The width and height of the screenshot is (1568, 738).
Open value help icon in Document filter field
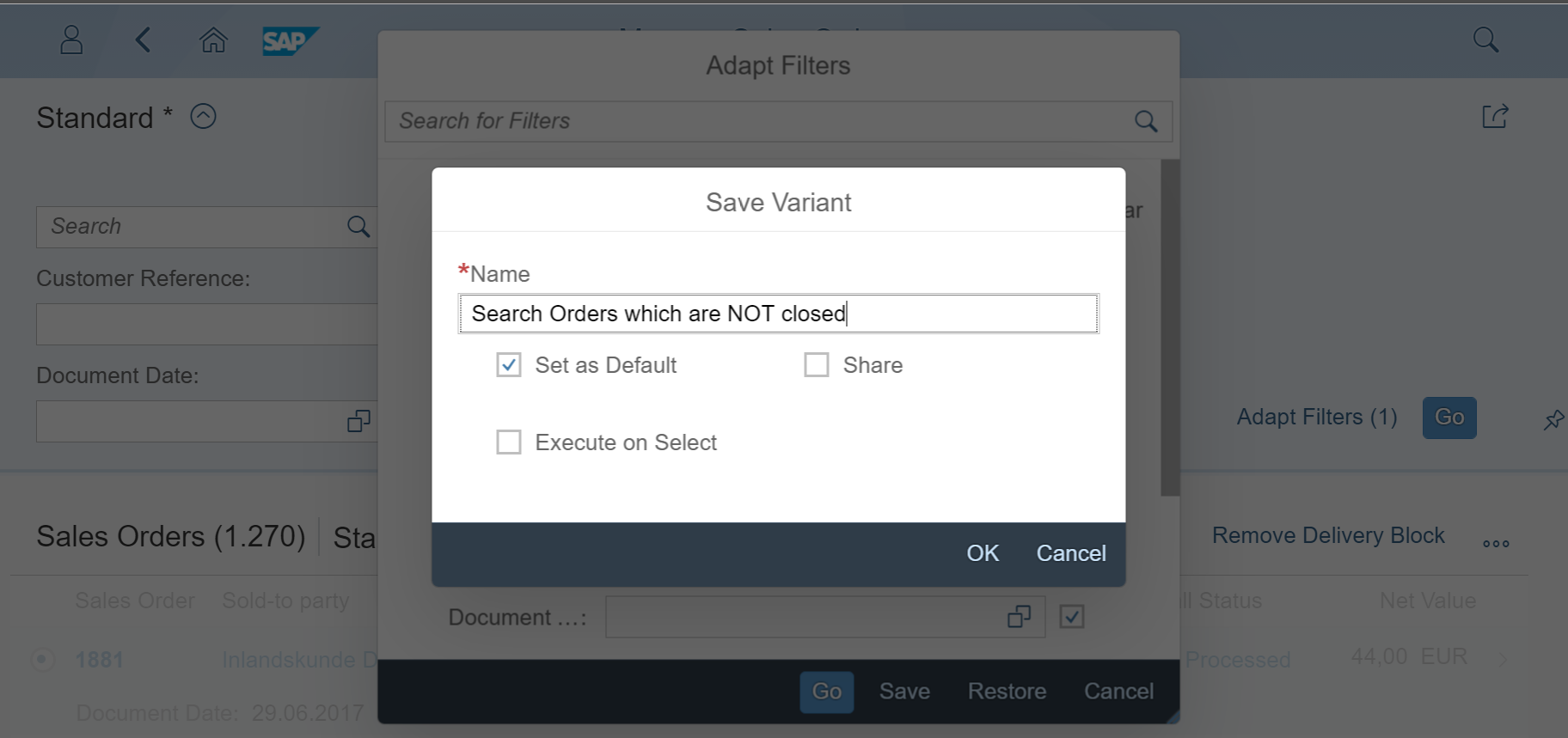[x=1020, y=617]
